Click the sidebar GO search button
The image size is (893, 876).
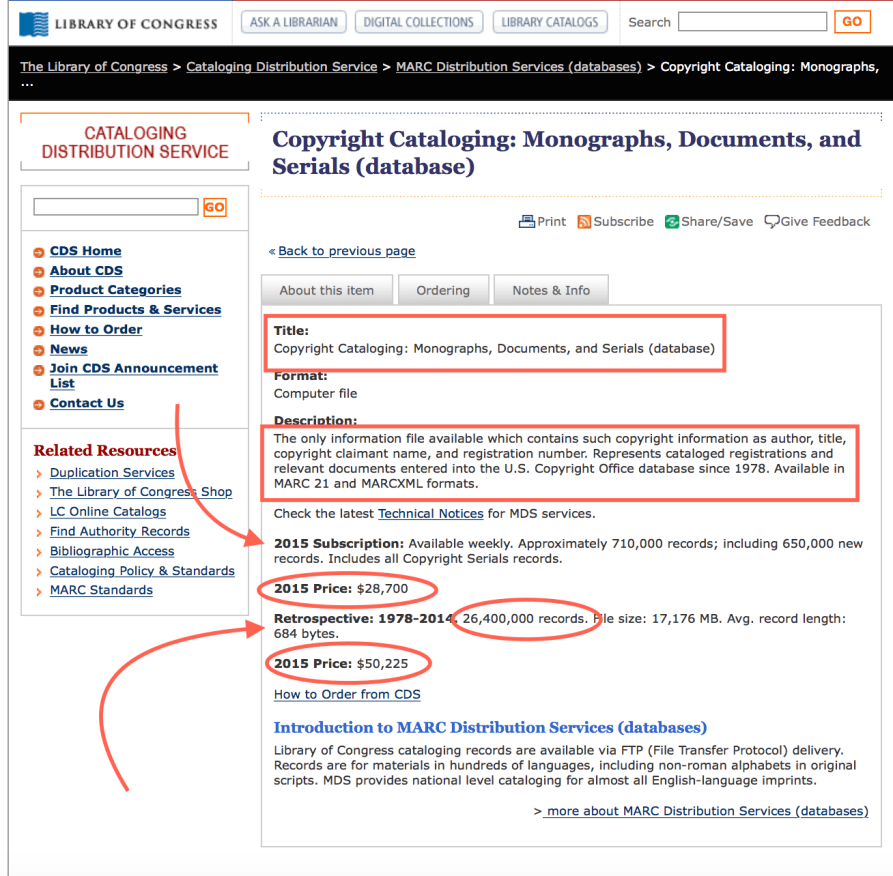pos(214,207)
